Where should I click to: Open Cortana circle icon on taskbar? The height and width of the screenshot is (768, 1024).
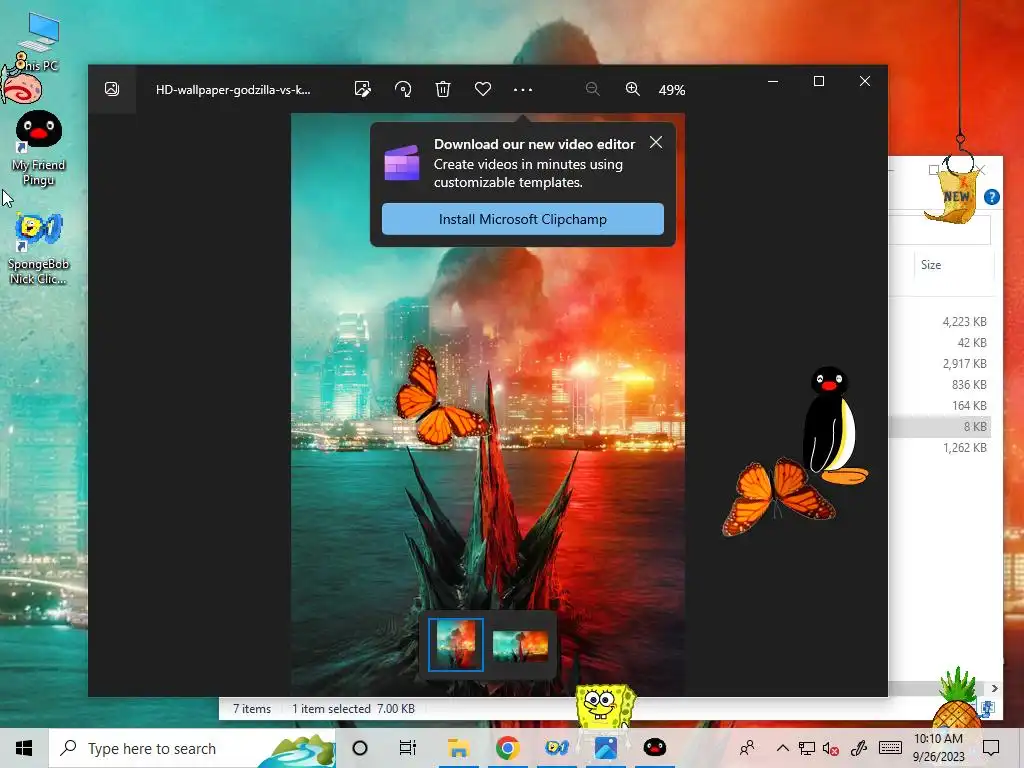pyautogui.click(x=360, y=748)
